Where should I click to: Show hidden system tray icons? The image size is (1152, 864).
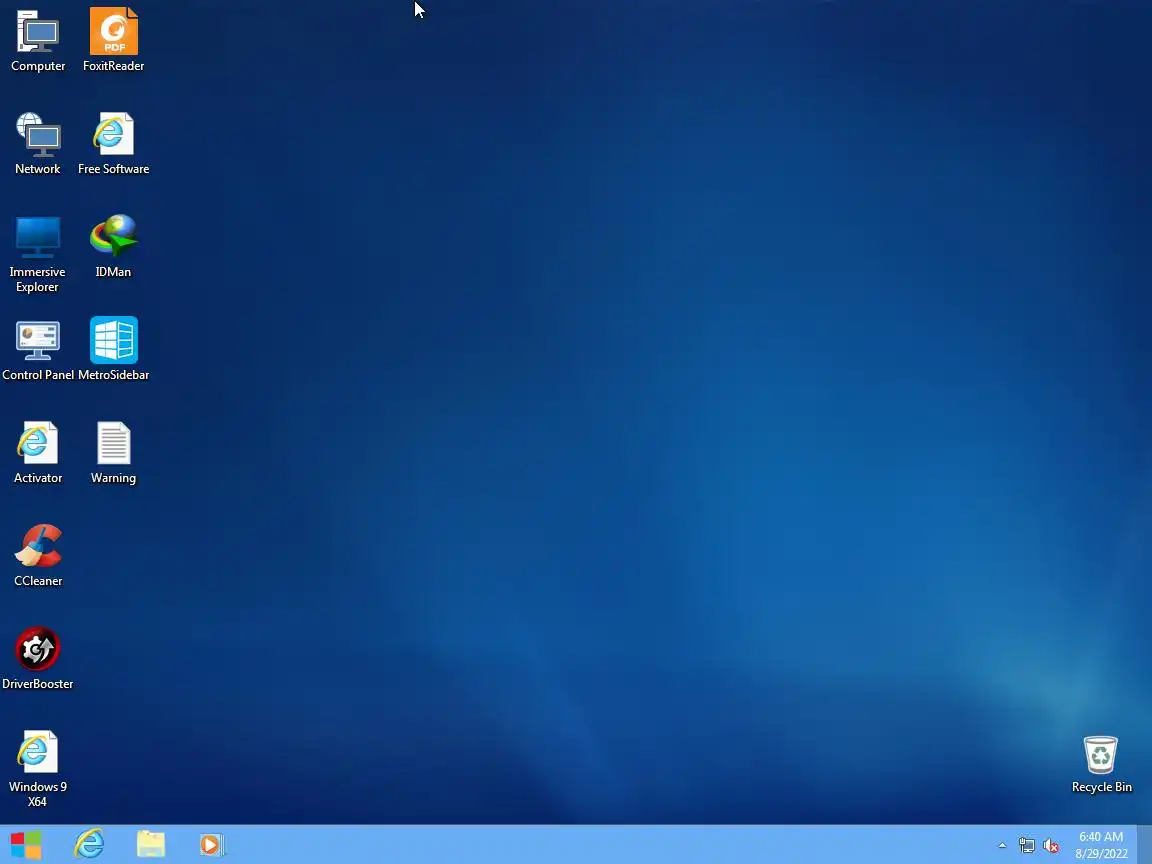[x=1002, y=846]
